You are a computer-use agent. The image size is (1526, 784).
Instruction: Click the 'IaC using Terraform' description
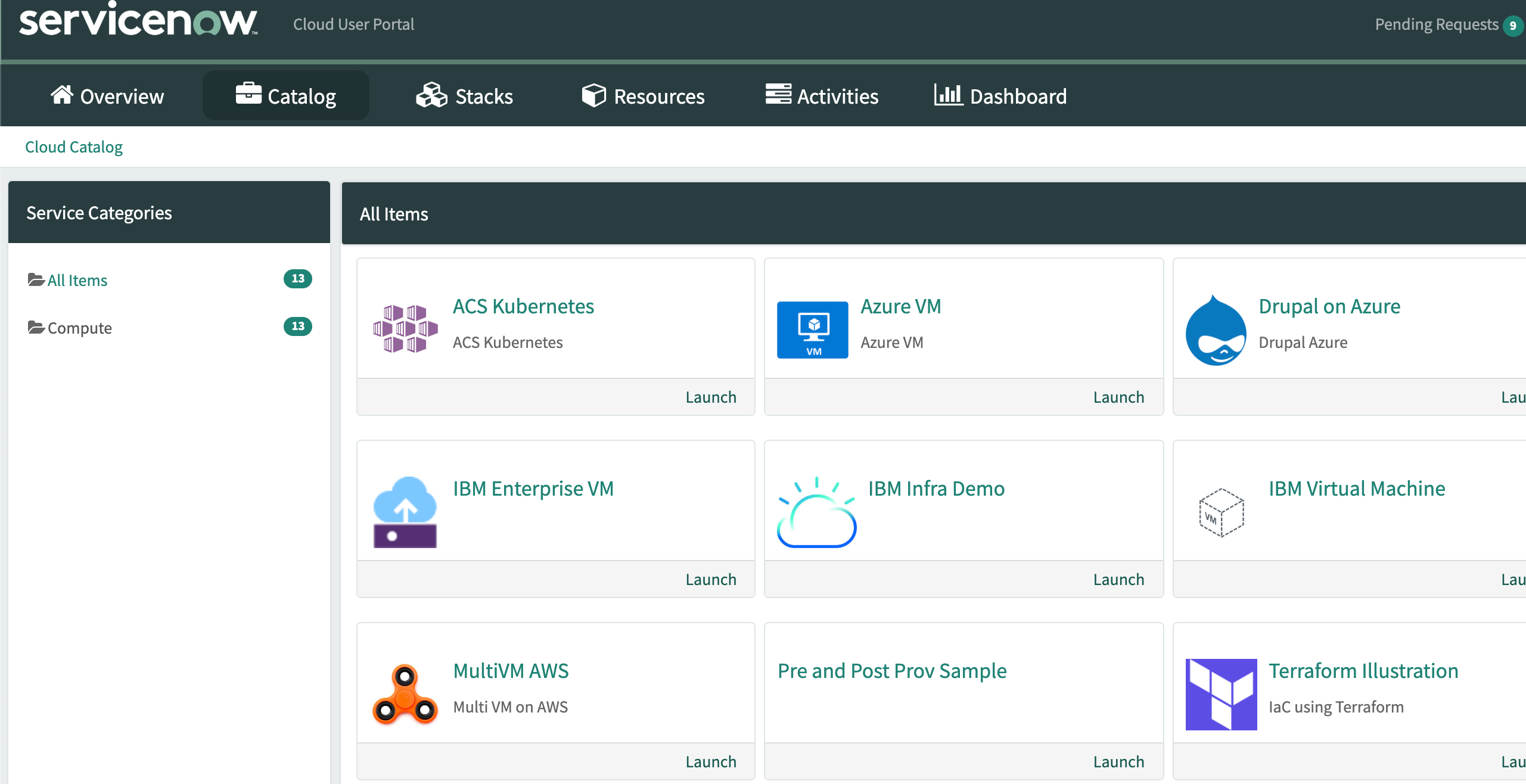coord(1336,707)
